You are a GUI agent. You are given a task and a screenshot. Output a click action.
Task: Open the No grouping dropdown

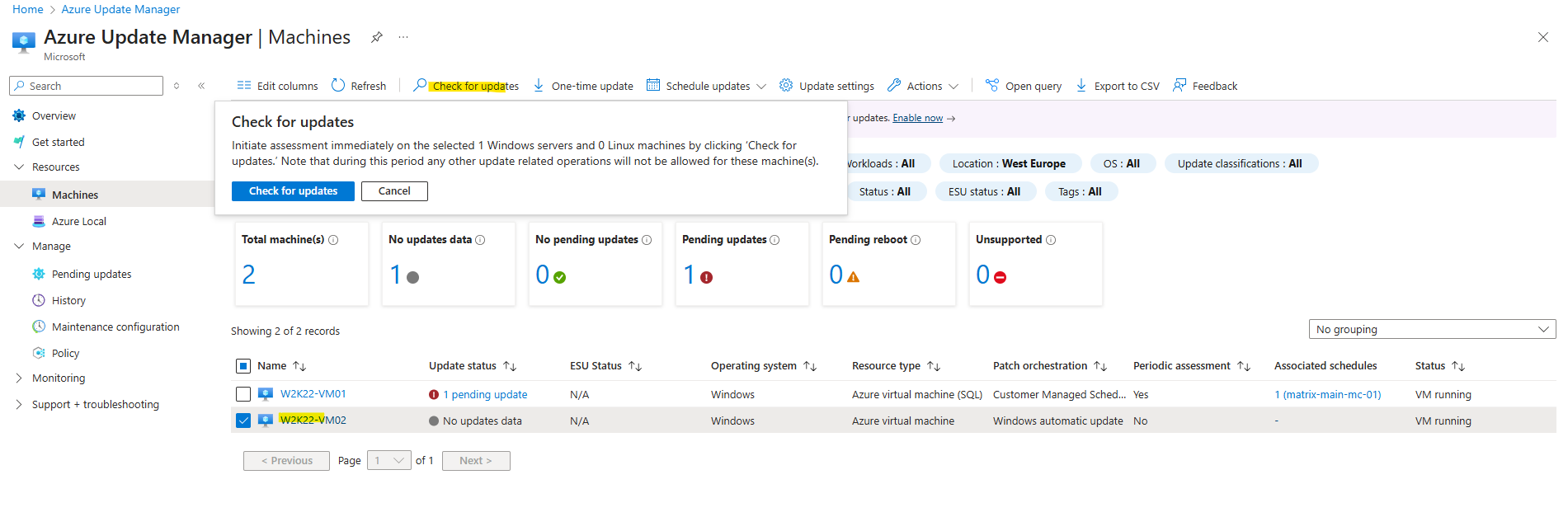coord(1432,329)
